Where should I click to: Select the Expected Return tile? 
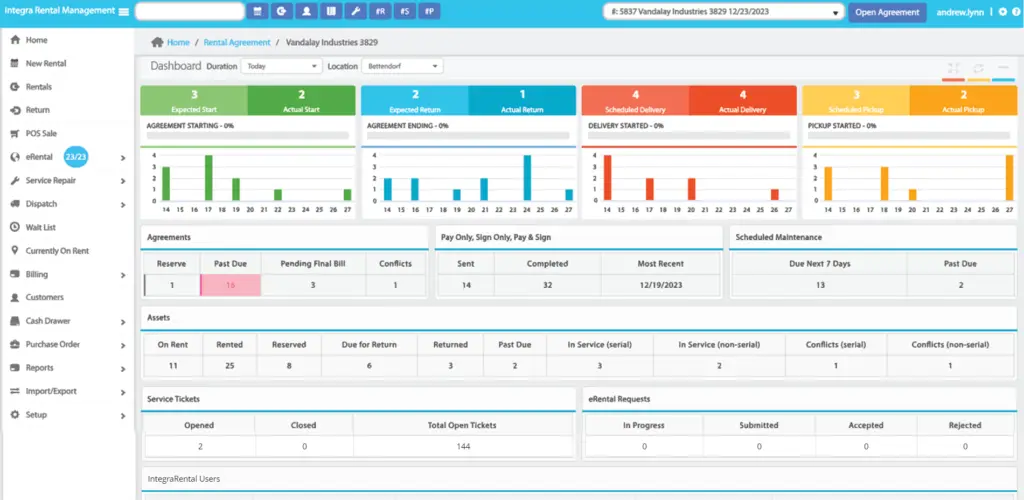coord(415,101)
